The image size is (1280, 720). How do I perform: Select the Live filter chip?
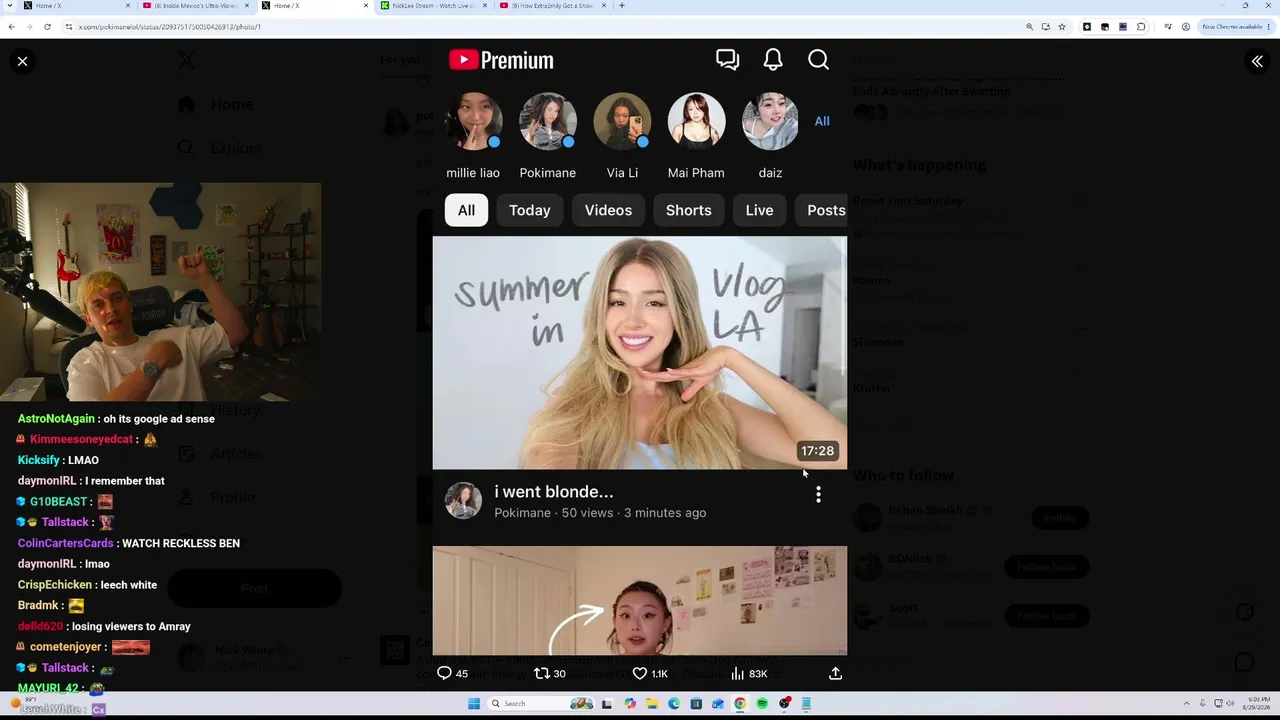tap(759, 210)
